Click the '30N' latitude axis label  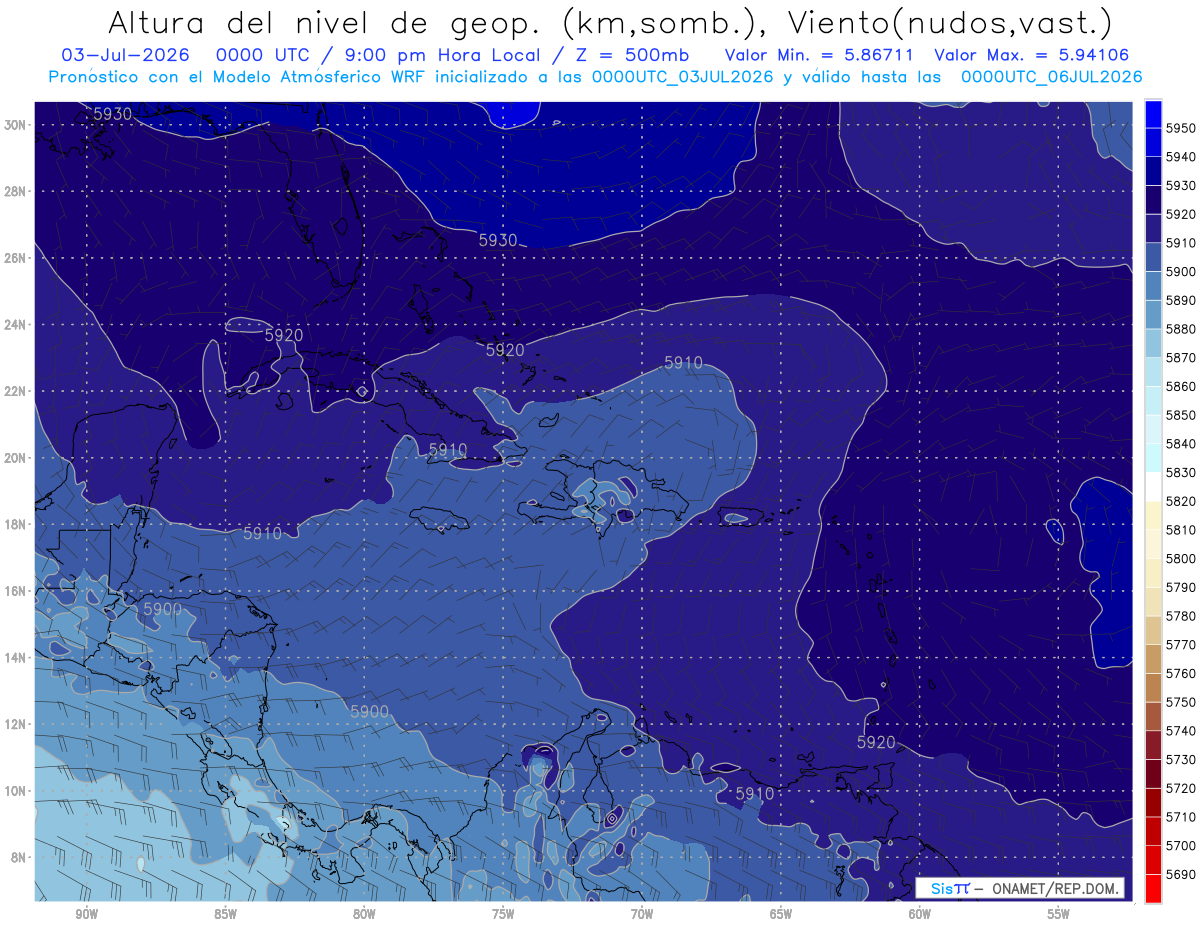click(x=16, y=125)
